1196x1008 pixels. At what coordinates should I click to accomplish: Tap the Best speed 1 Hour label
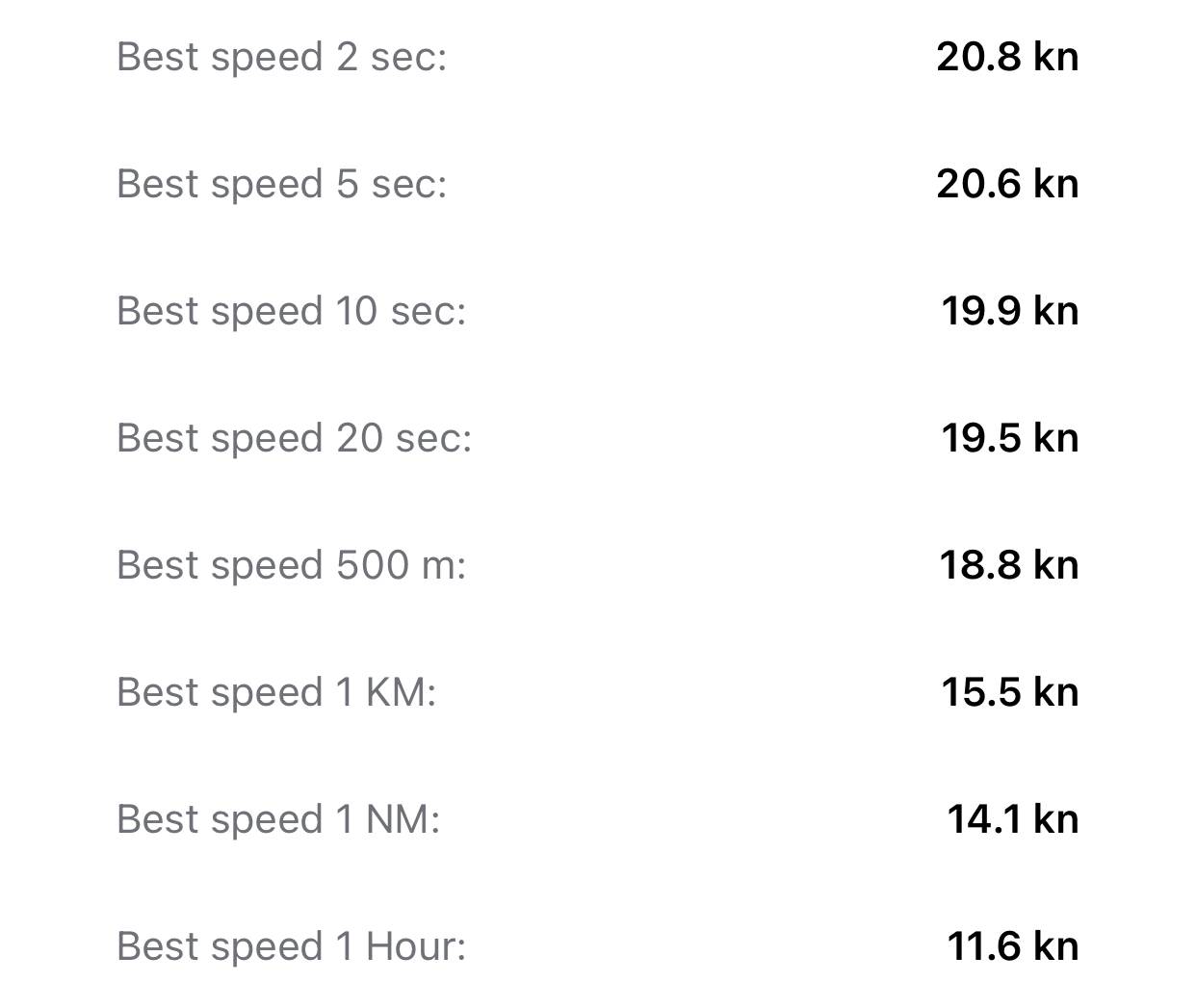291,947
